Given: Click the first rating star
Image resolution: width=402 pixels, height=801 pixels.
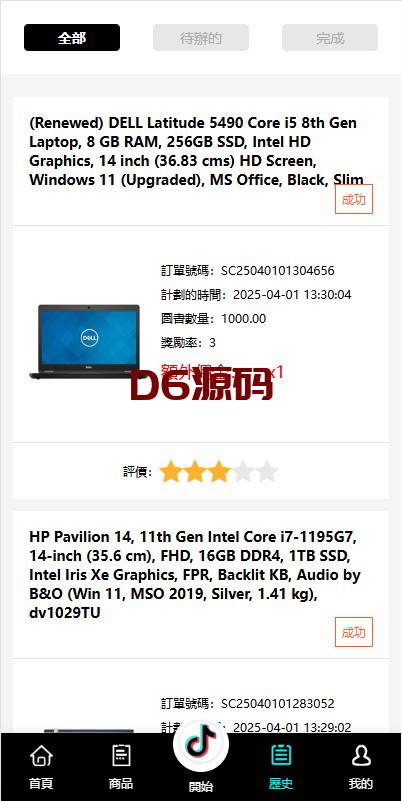Looking at the screenshot, I should coord(171,472).
